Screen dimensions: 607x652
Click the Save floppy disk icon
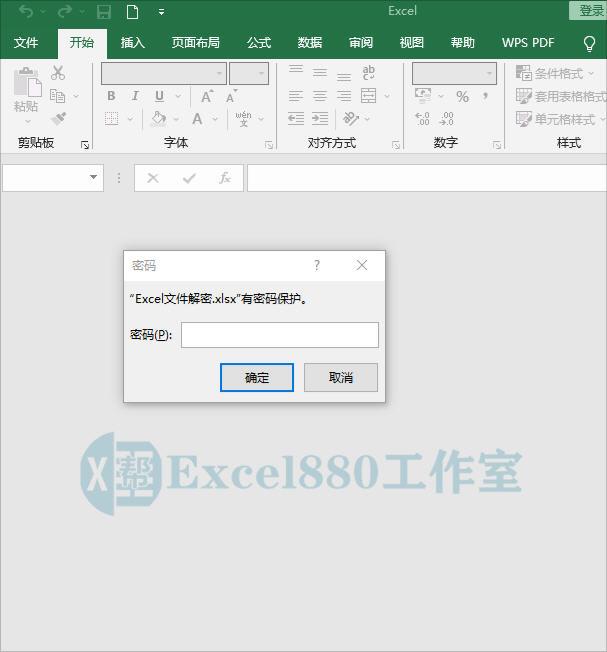(x=104, y=12)
